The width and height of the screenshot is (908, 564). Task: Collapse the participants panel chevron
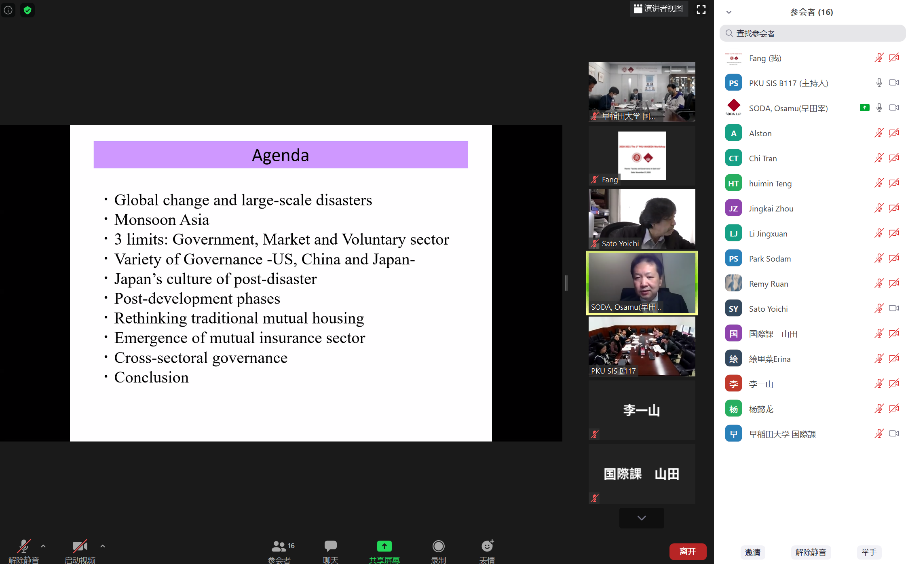tap(729, 12)
